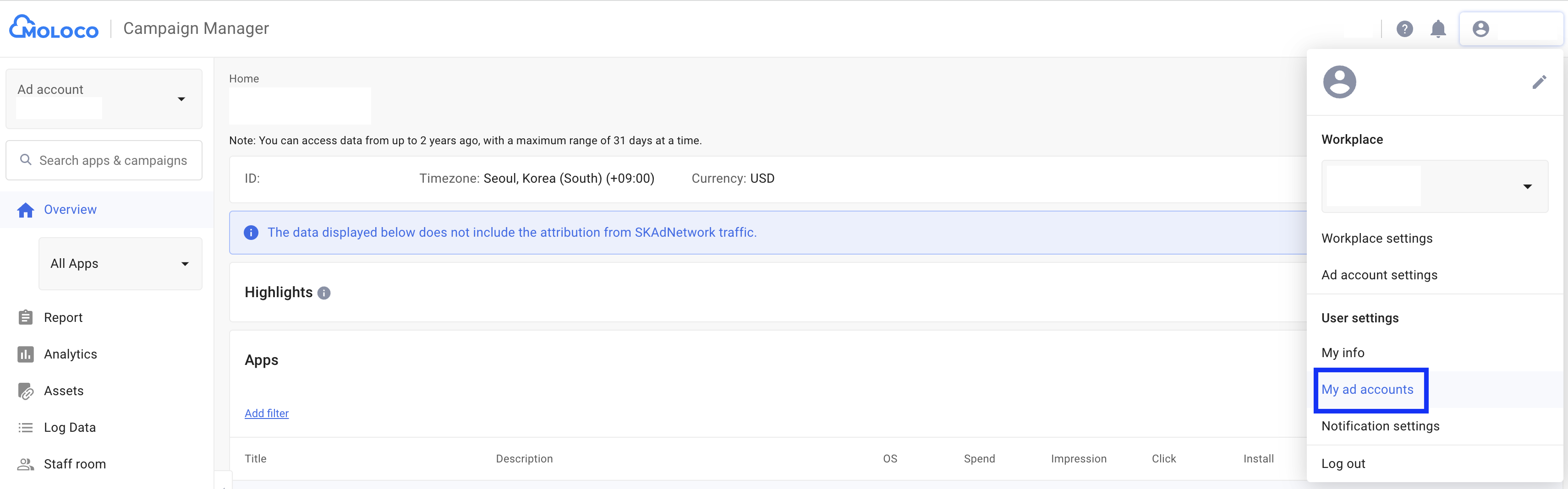Expand the Workplace selector dropdown
The width and height of the screenshot is (1568, 489).
coord(1527,186)
